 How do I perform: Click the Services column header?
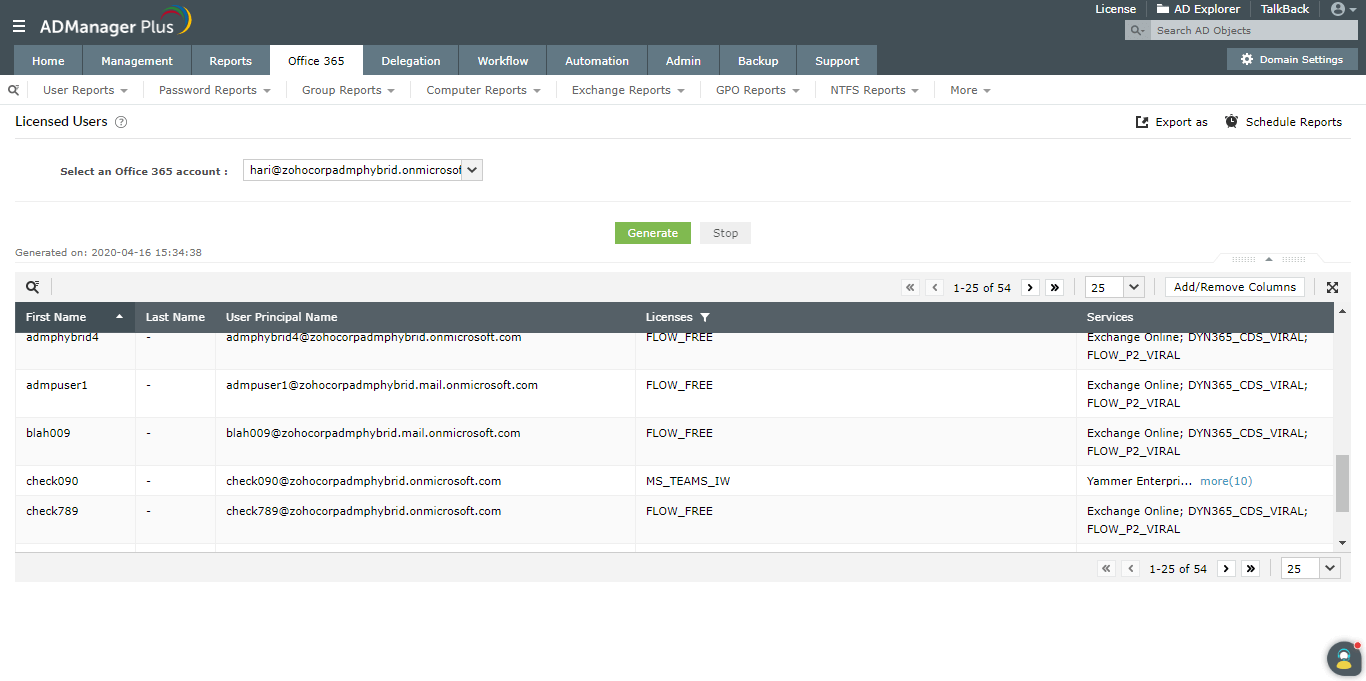coord(1110,317)
